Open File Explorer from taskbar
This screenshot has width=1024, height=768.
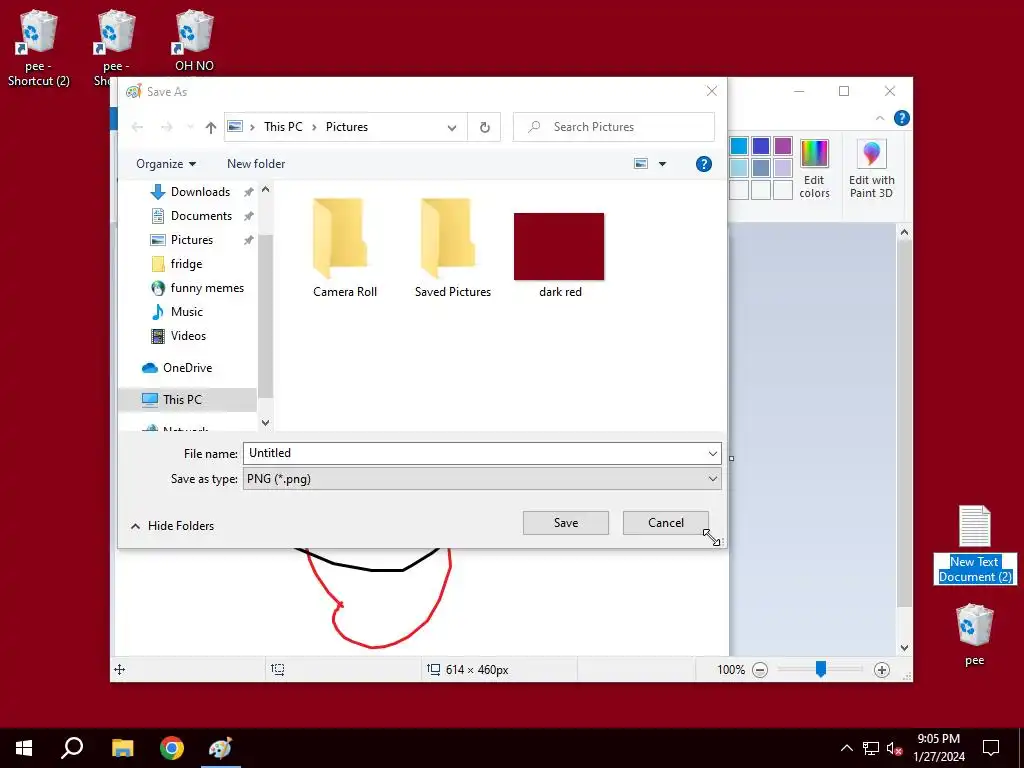(x=122, y=748)
